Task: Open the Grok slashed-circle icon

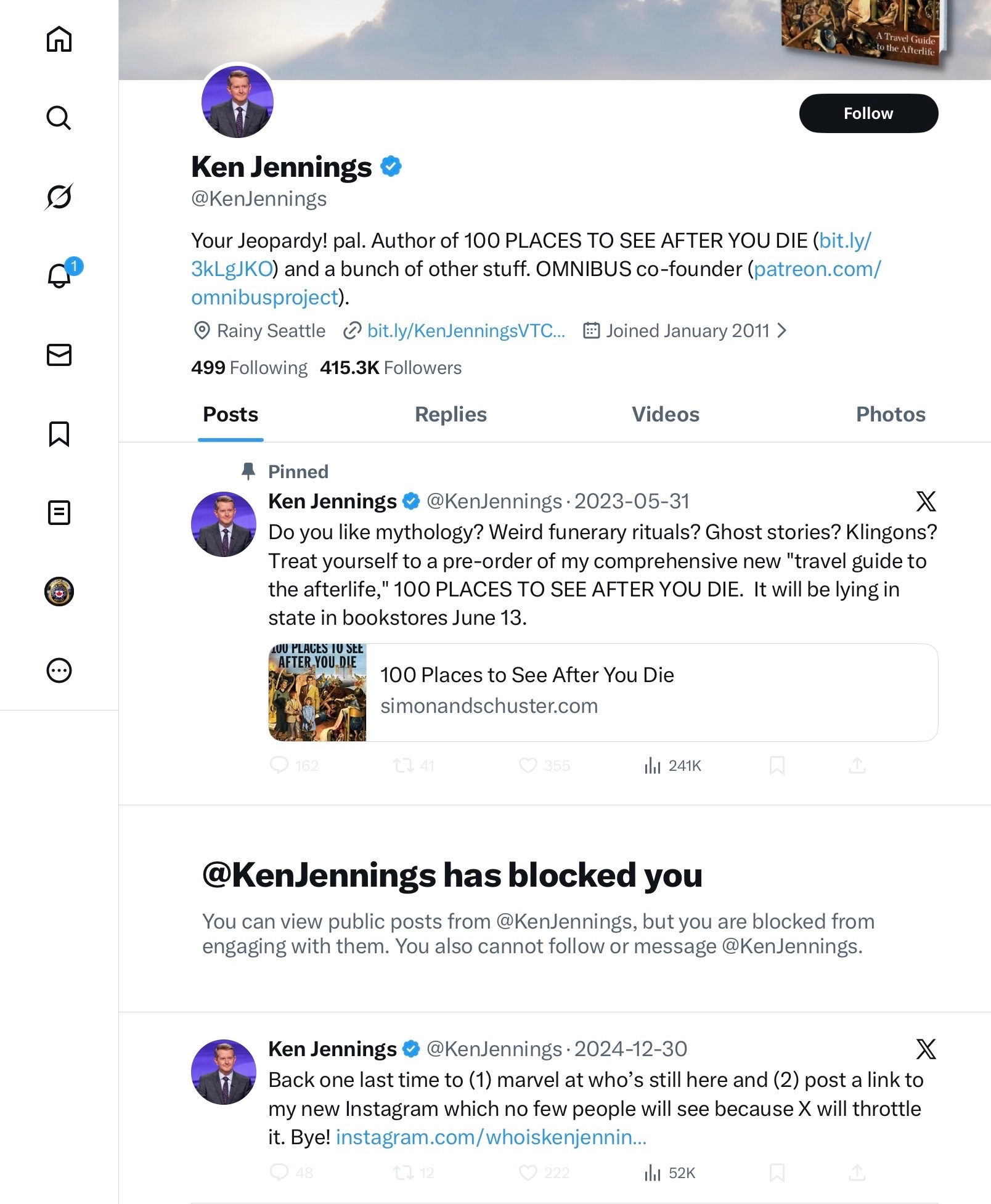Action: click(x=59, y=197)
